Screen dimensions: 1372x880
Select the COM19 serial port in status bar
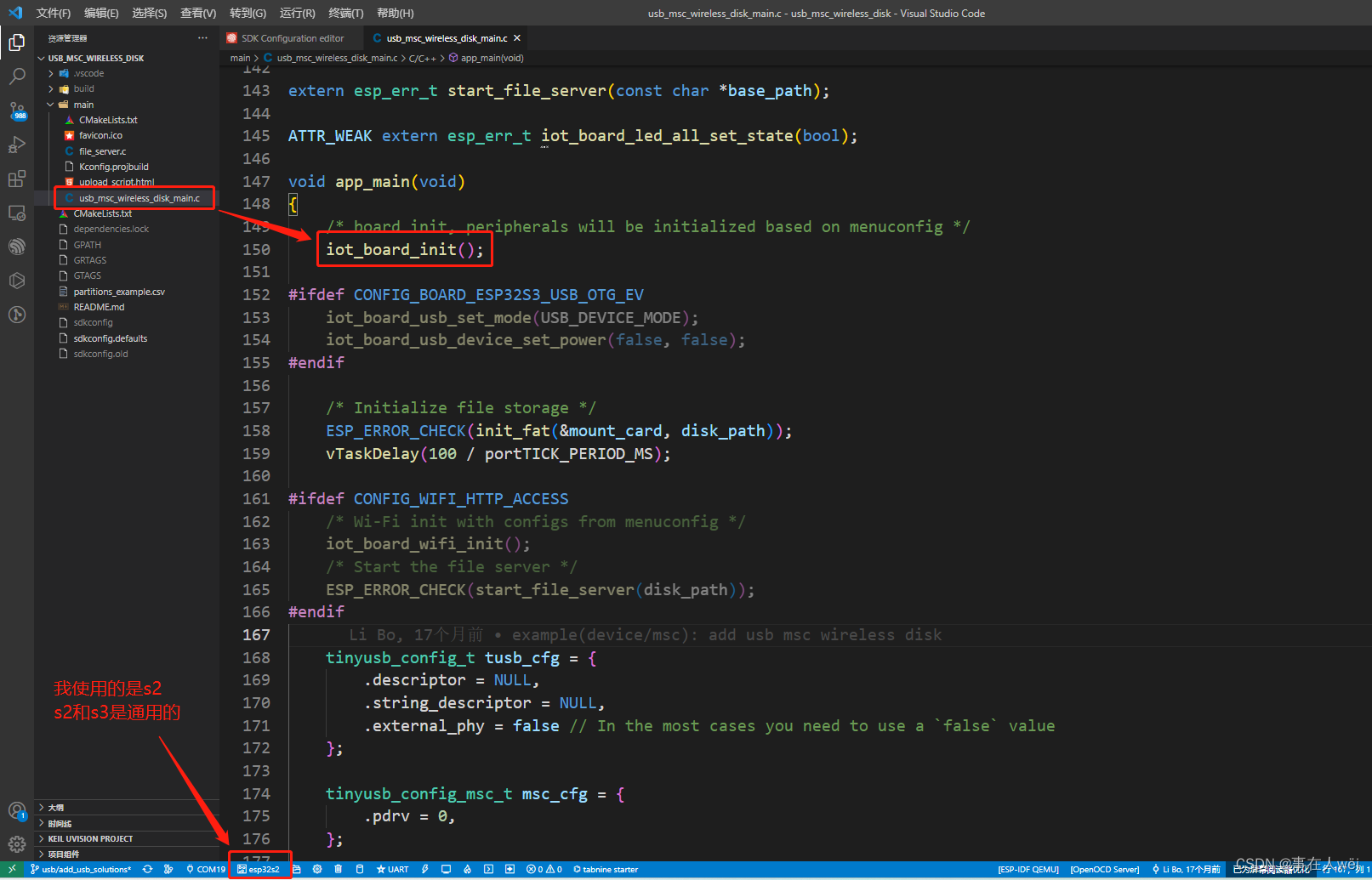click(206, 869)
